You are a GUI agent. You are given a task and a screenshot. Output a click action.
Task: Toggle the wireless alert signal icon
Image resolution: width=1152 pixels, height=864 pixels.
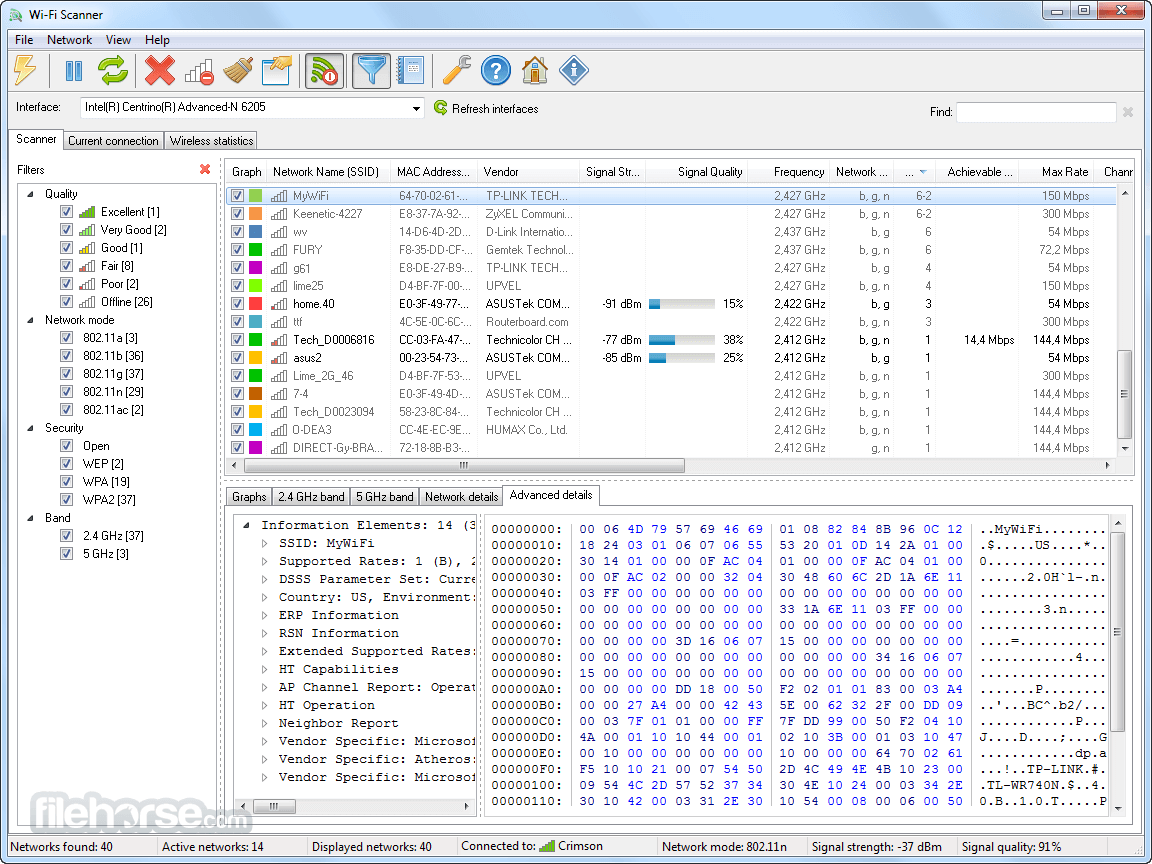pos(324,71)
